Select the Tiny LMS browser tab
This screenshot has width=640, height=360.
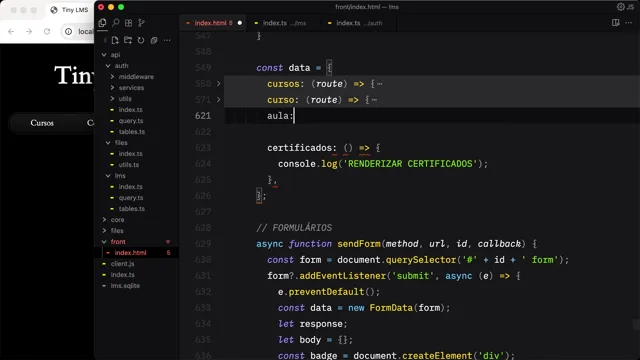pyautogui.click(x=69, y=10)
